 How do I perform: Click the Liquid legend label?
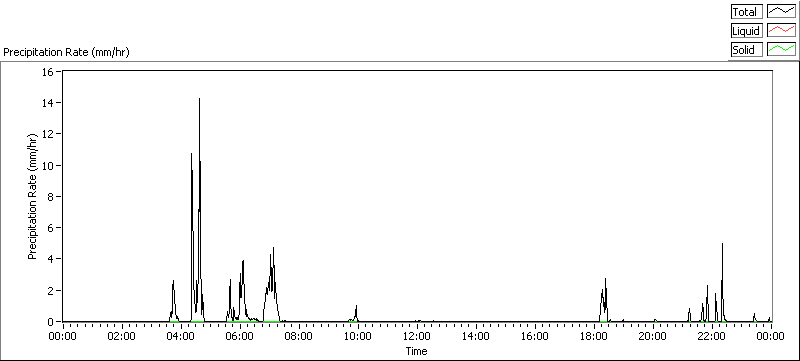coord(746,31)
